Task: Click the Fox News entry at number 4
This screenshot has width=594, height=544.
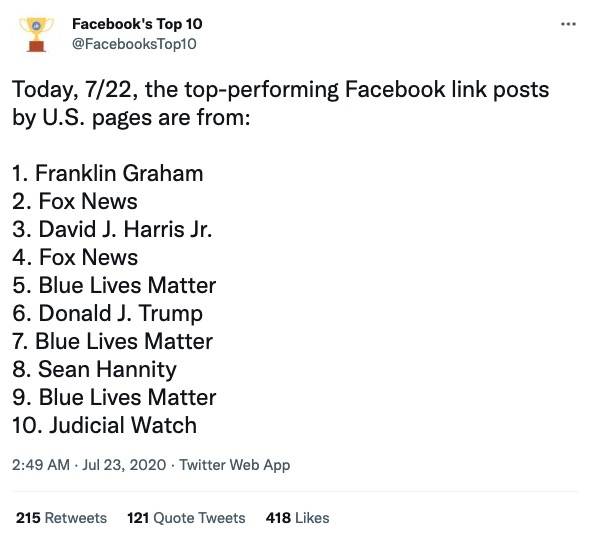Action: pyautogui.click(x=75, y=258)
